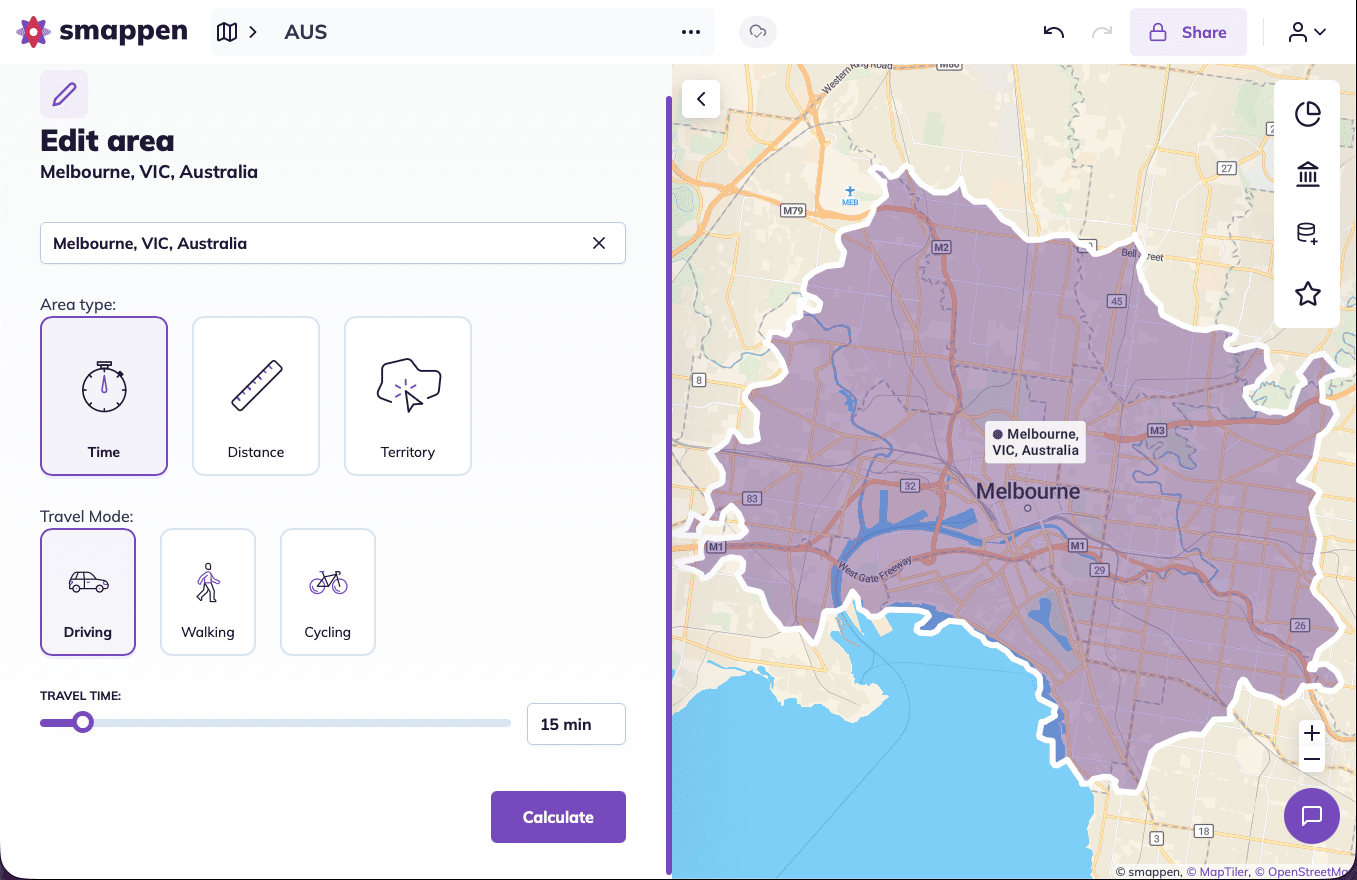Click the smappen logo
This screenshot has height=880, width=1357.
pyautogui.click(x=102, y=32)
